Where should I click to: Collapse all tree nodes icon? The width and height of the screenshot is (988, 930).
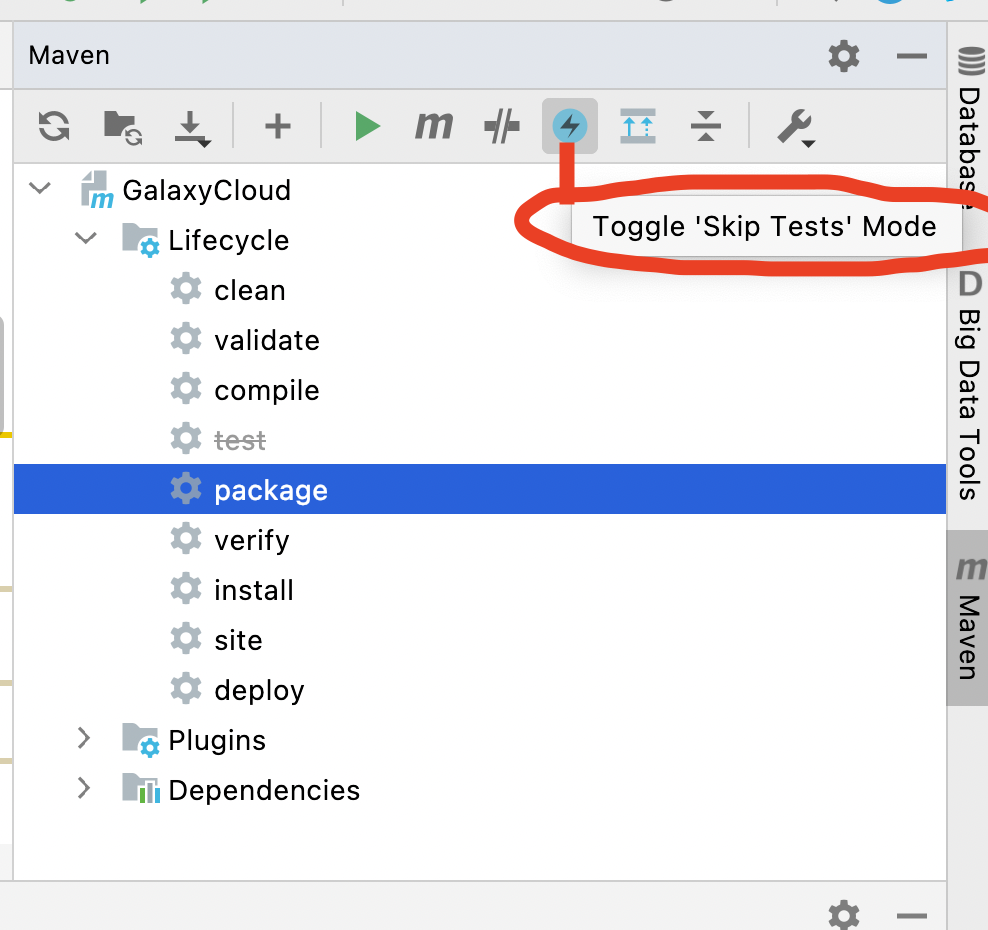[706, 125]
